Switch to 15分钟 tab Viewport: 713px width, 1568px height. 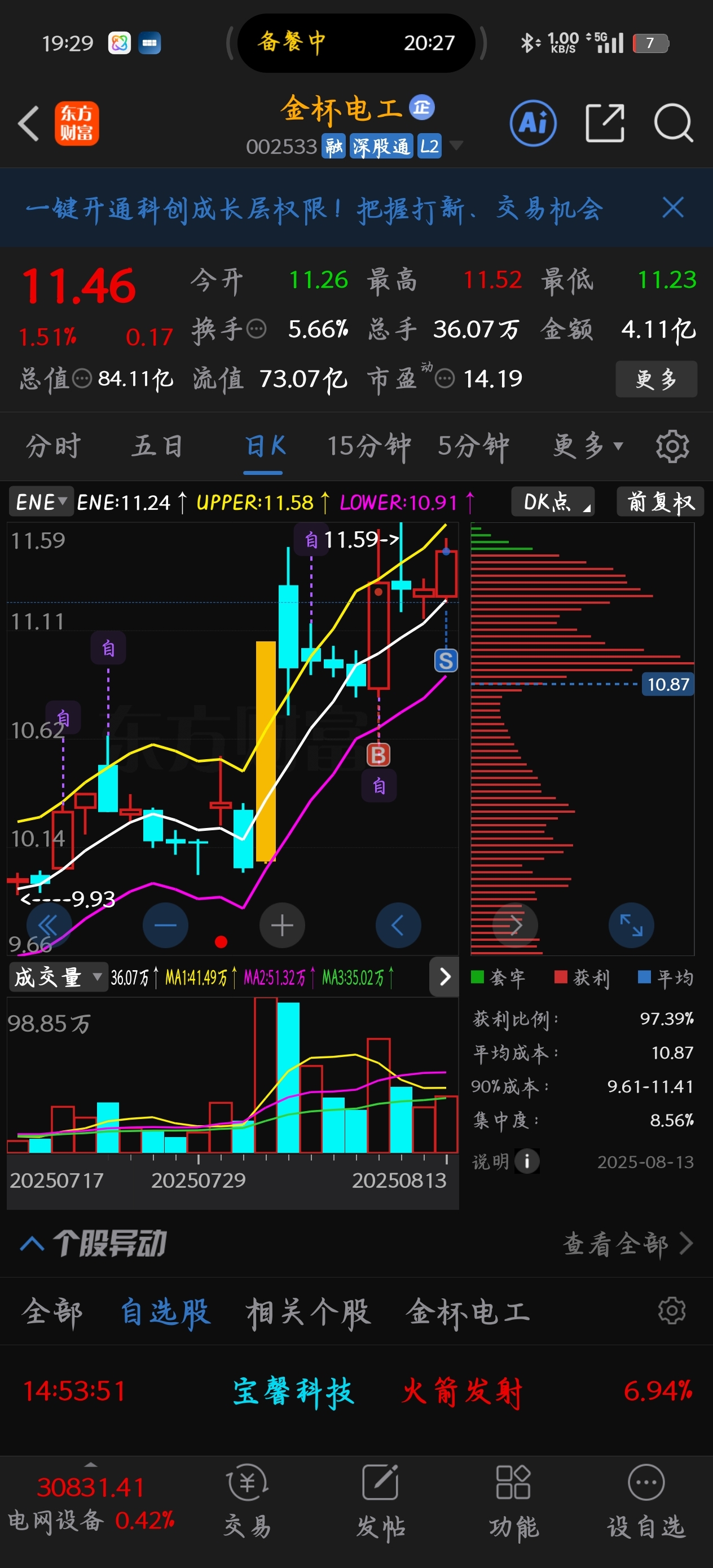tap(369, 446)
